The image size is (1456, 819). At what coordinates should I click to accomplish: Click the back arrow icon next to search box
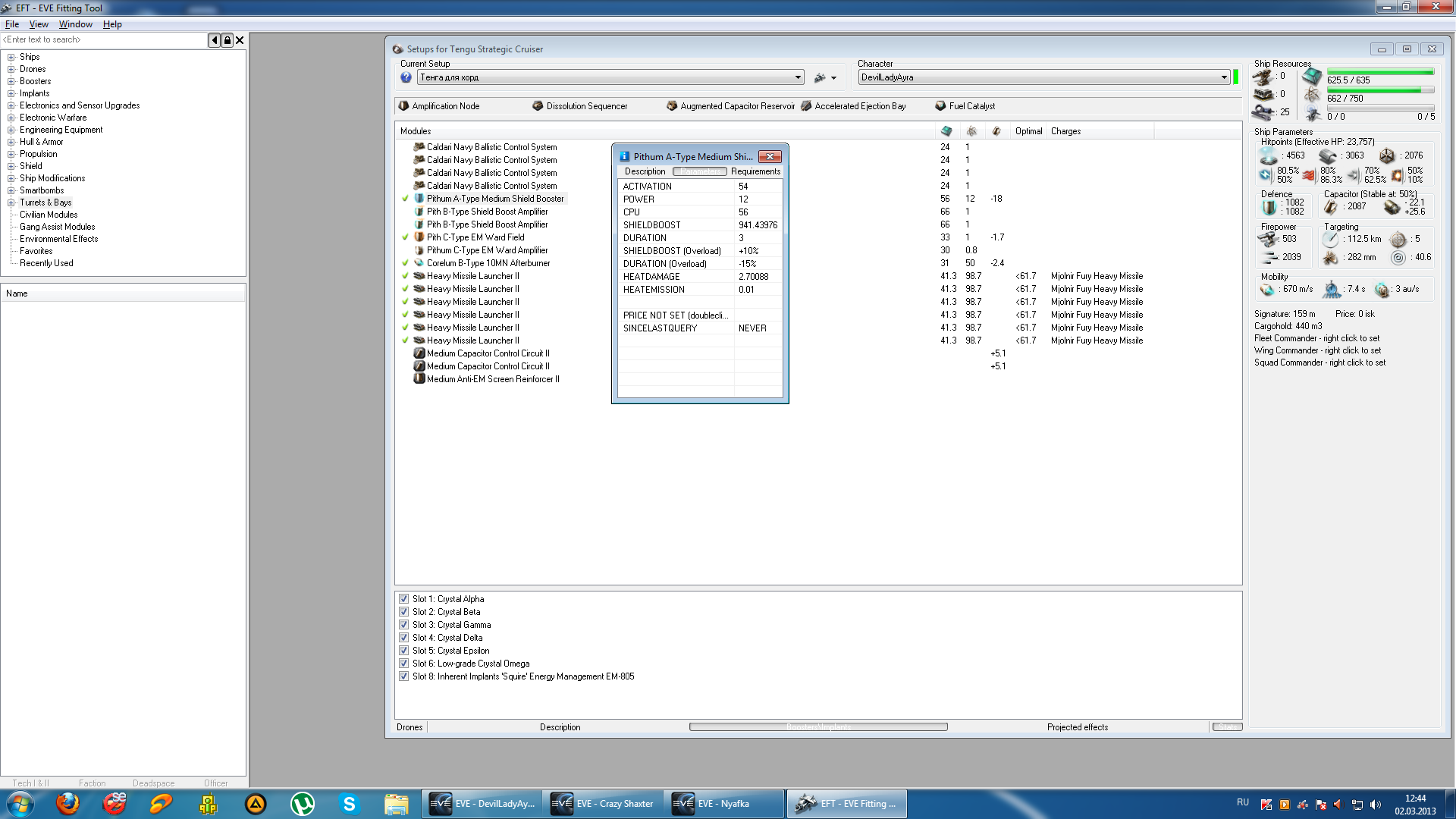click(215, 40)
